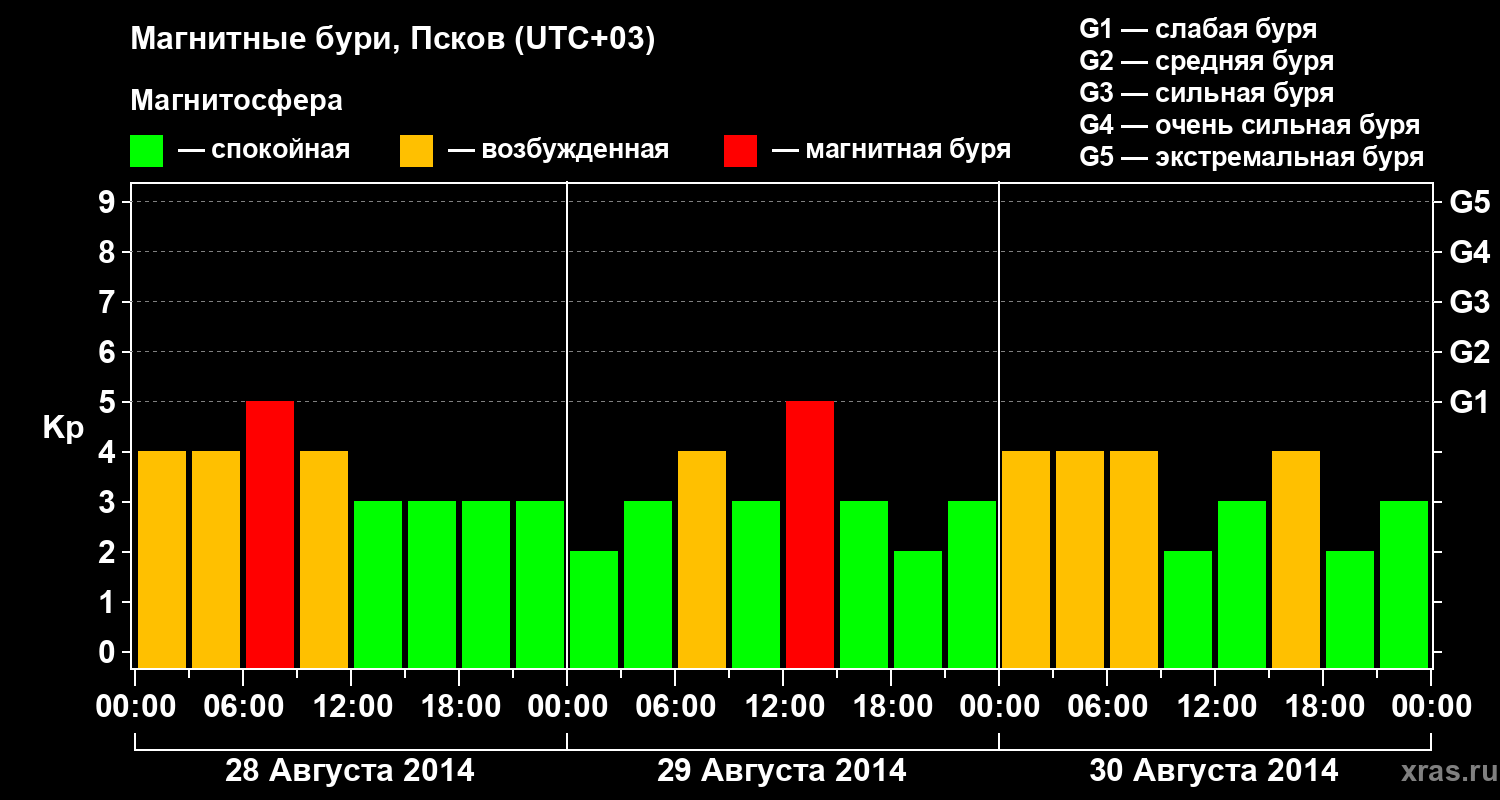
Task: Click the '06:00' time label under 30 August
Action: pyautogui.click(x=1107, y=706)
